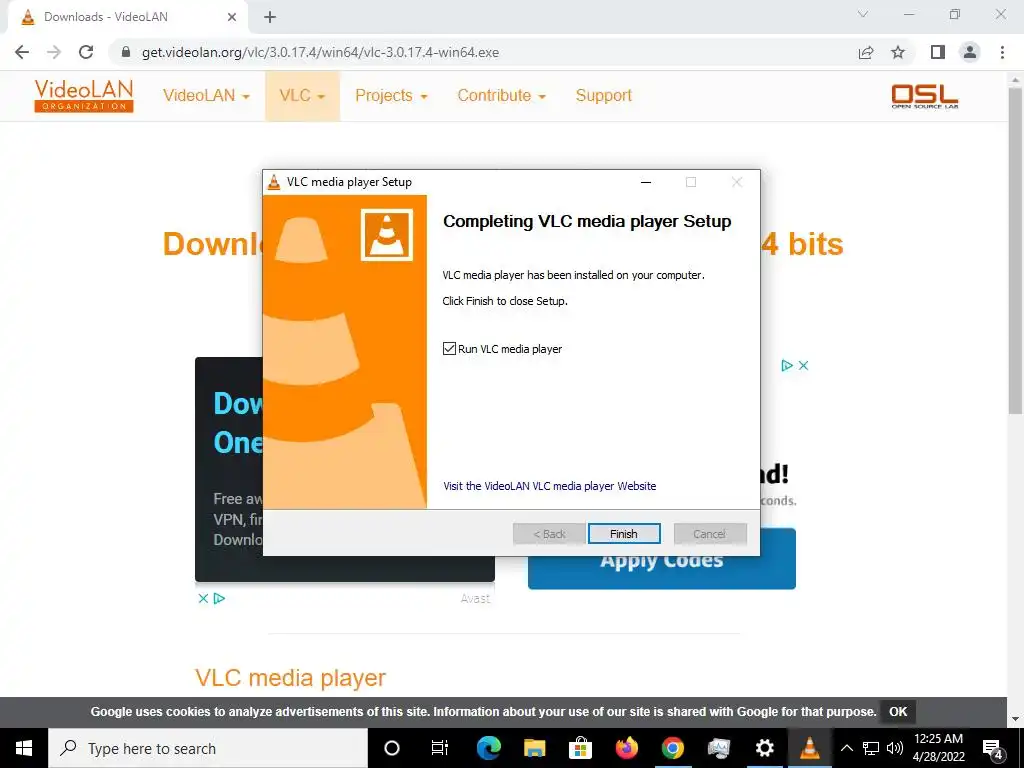Viewport: 1024px width, 768px height.
Task: Click the VLC media player heading link
Action: [290, 678]
